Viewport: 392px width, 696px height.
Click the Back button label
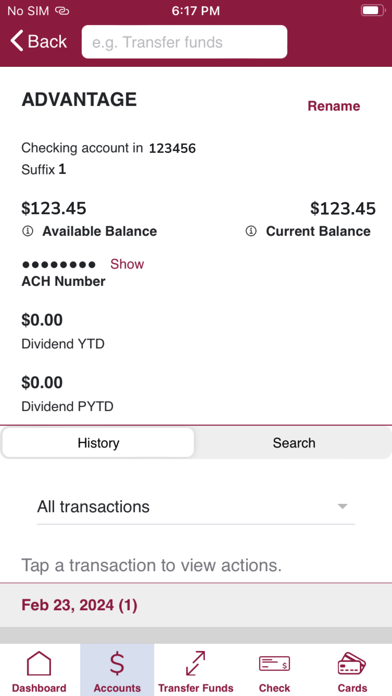47,42
